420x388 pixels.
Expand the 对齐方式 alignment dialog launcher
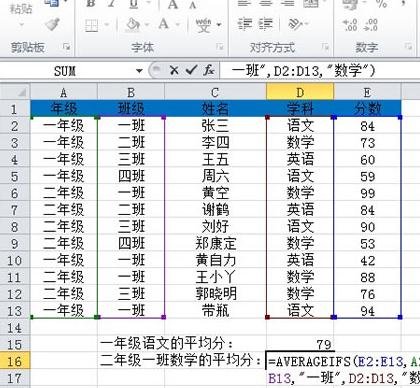tap(325, 47)
